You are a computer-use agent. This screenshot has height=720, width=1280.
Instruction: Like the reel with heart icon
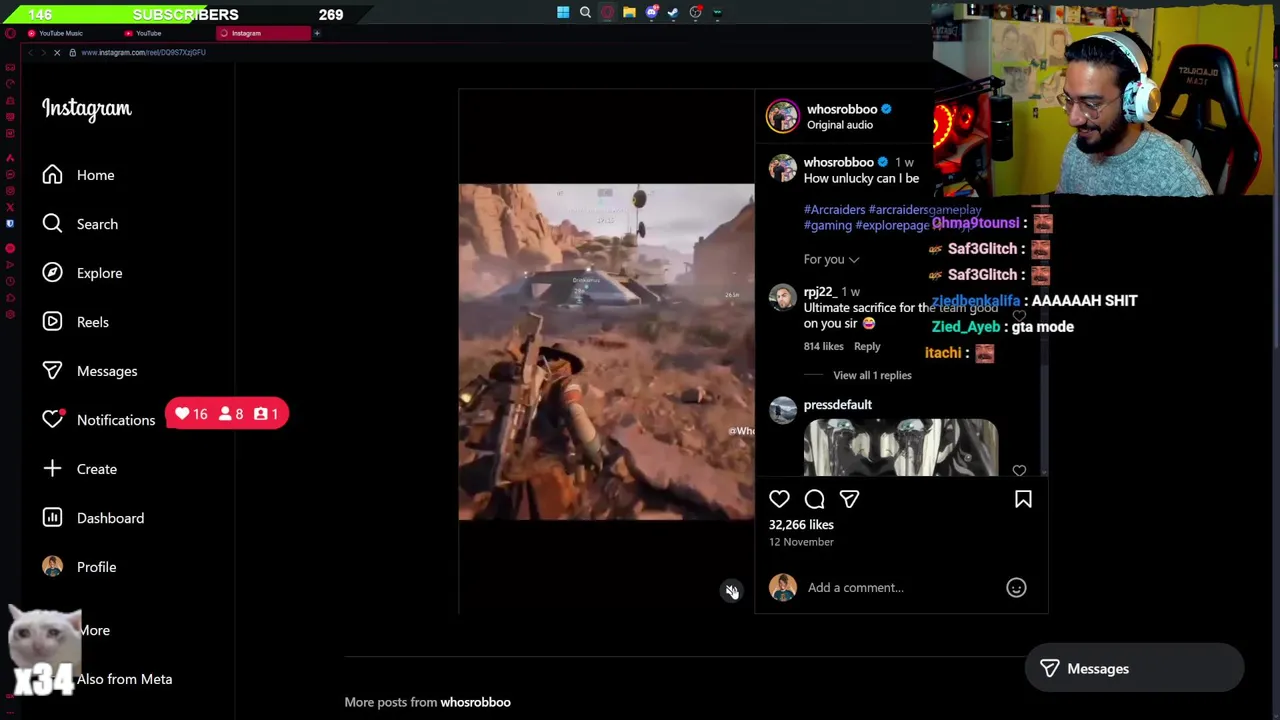point(779,499)
